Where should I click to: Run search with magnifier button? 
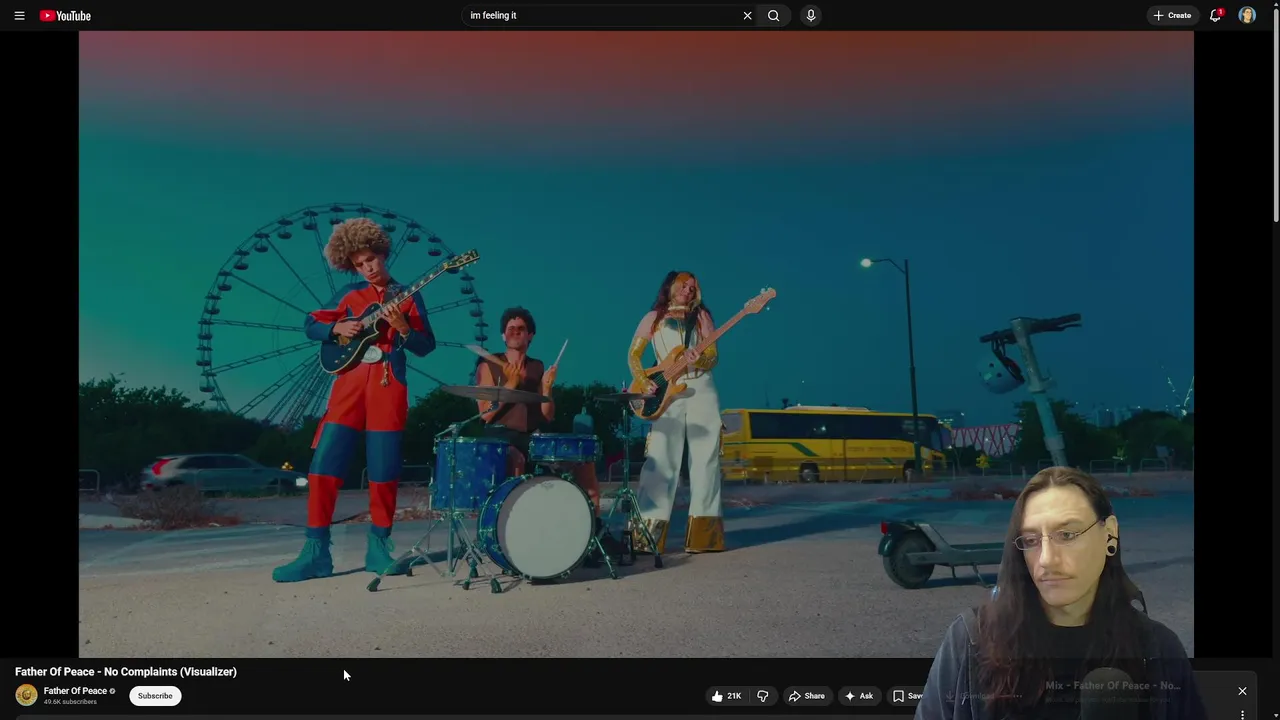pos(773,15)
